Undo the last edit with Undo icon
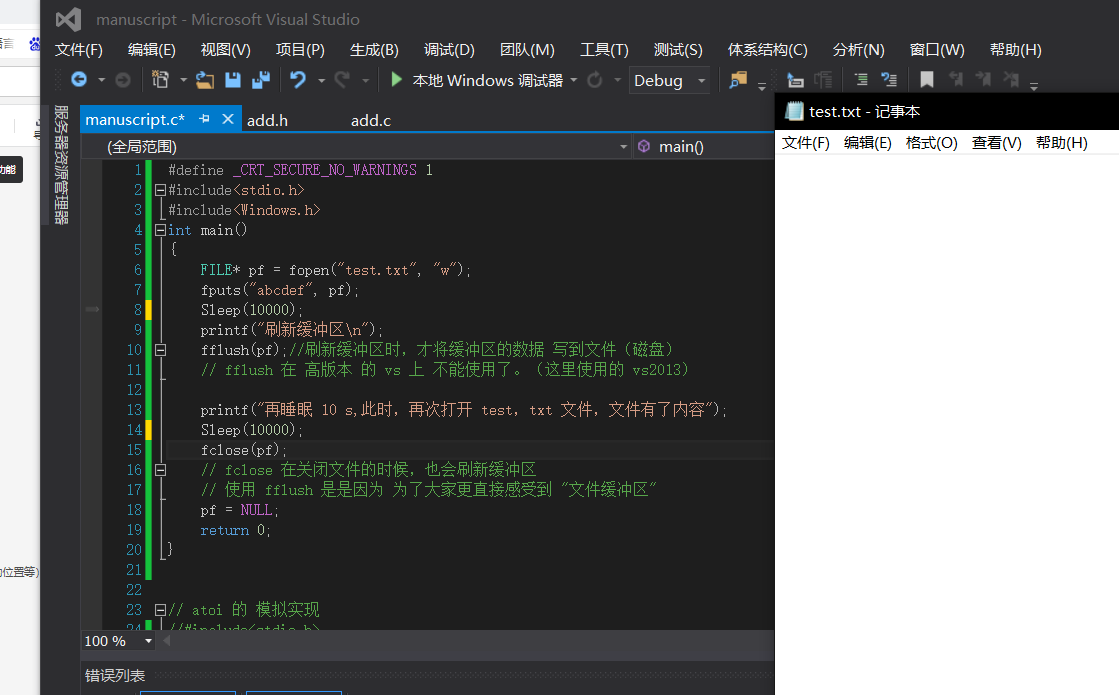This screenshot has height=695, width=1119. tap(298, 80)
